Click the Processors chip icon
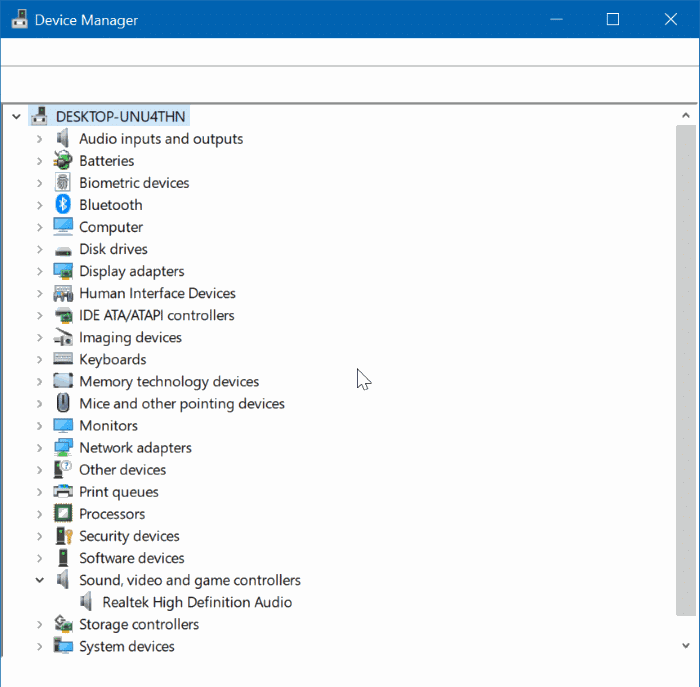 click(x=63, y=513)
